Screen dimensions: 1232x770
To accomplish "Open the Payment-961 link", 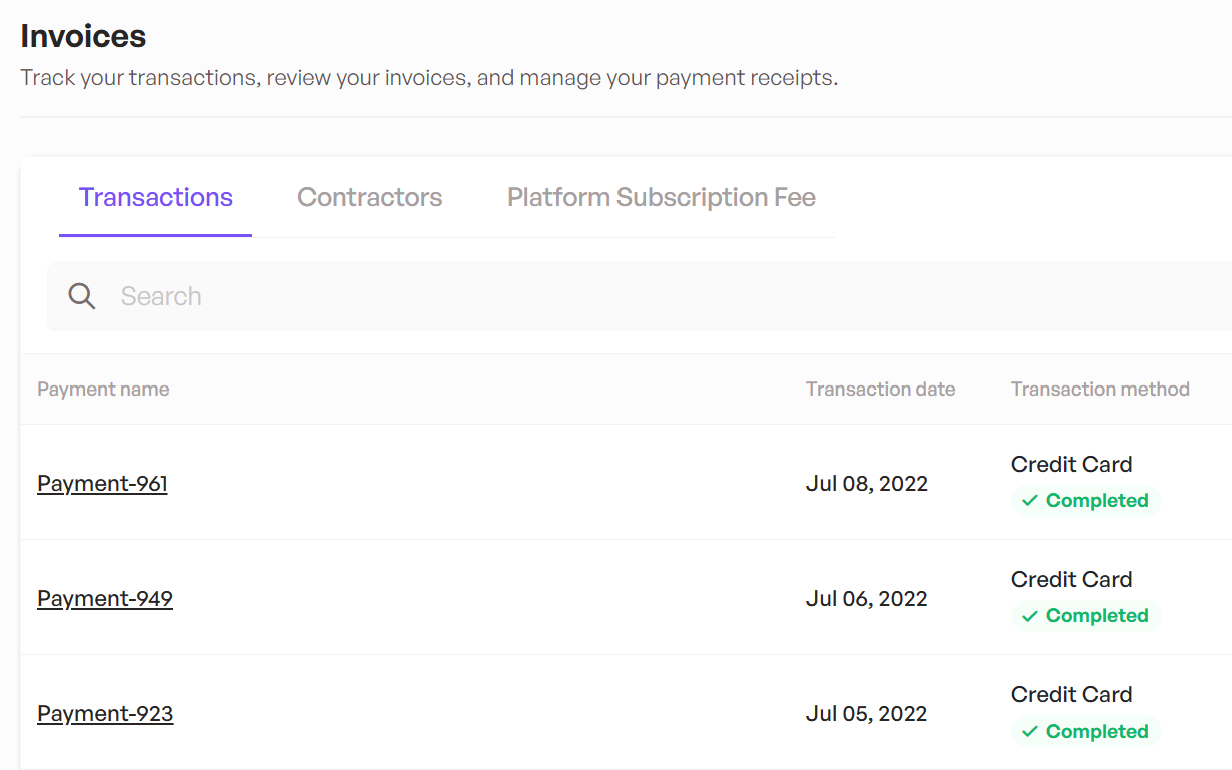I will click(102, 484).
